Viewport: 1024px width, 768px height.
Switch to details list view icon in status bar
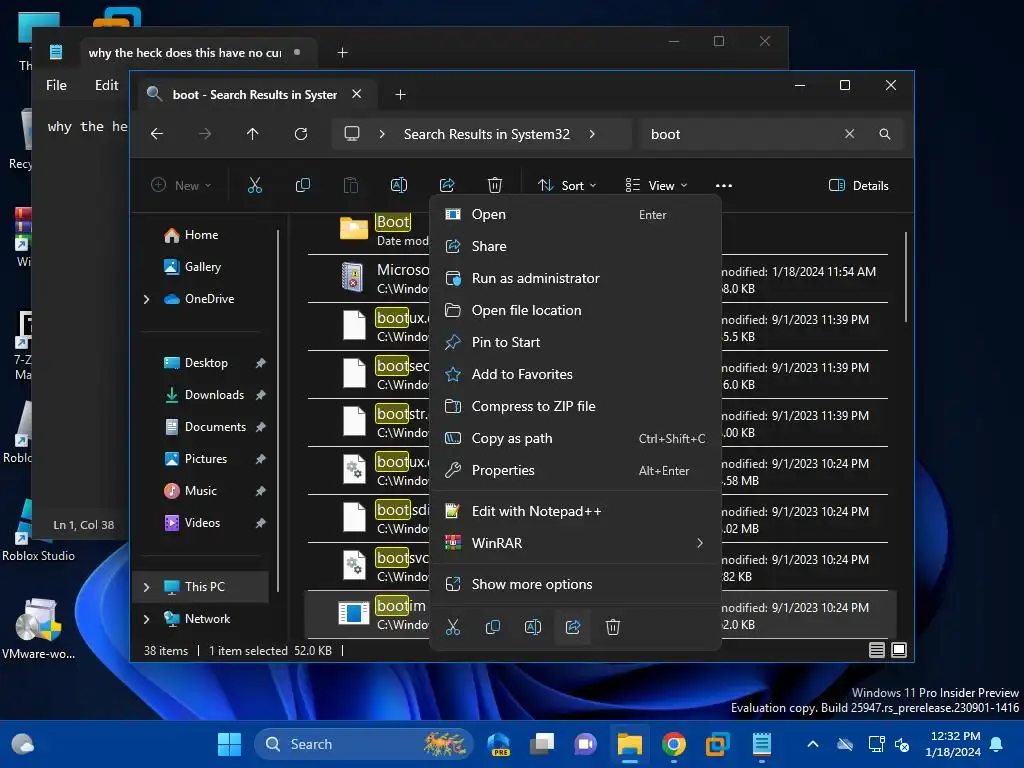(x=876, y=650)
